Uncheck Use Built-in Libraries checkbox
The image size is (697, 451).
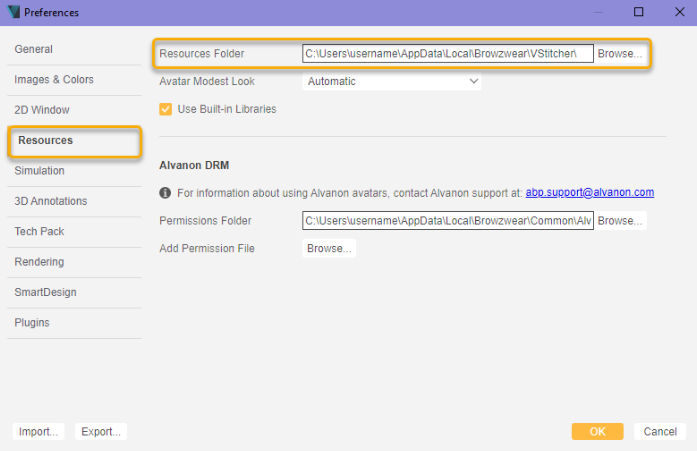click(x=166, y=109)
